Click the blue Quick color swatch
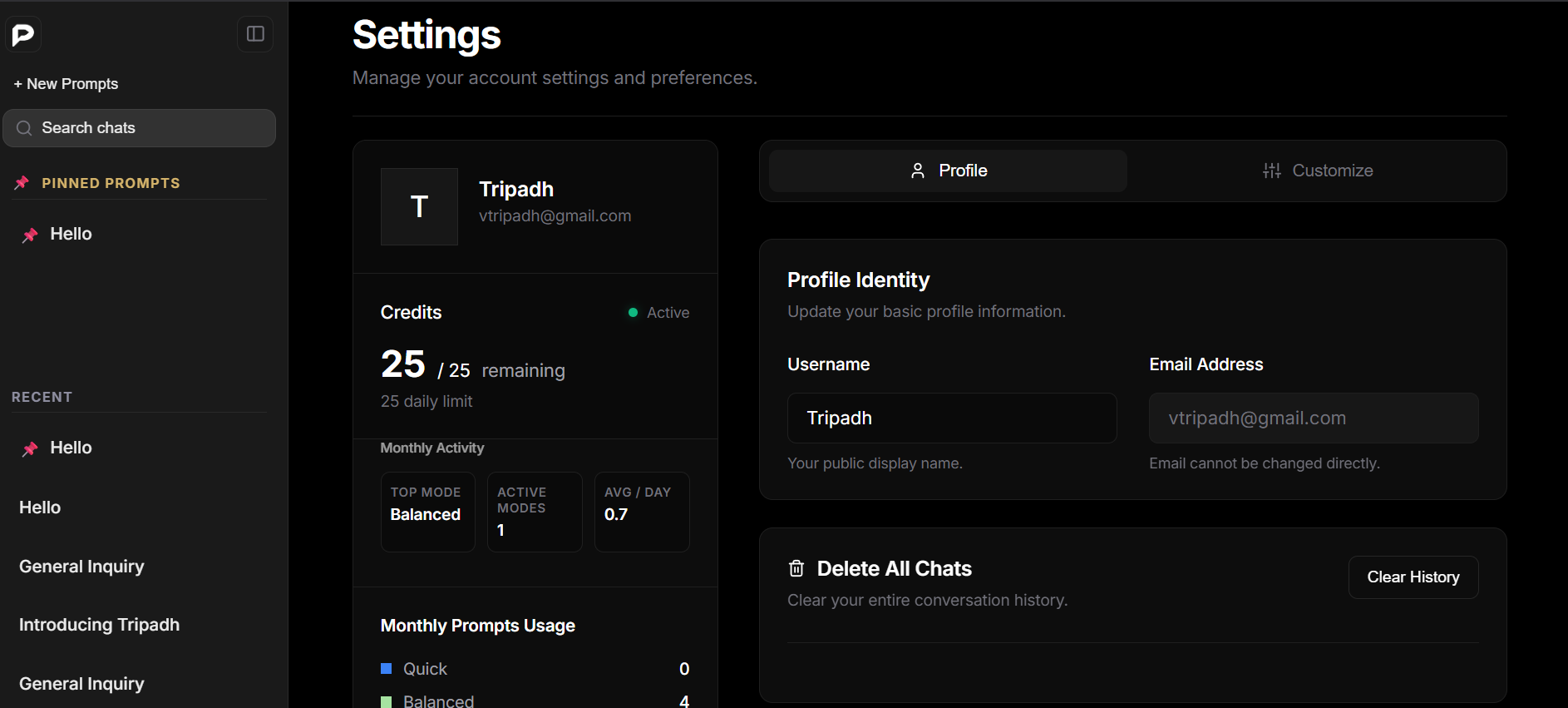The width and height of the screenshot is (1568, 708). coord(386,669)
